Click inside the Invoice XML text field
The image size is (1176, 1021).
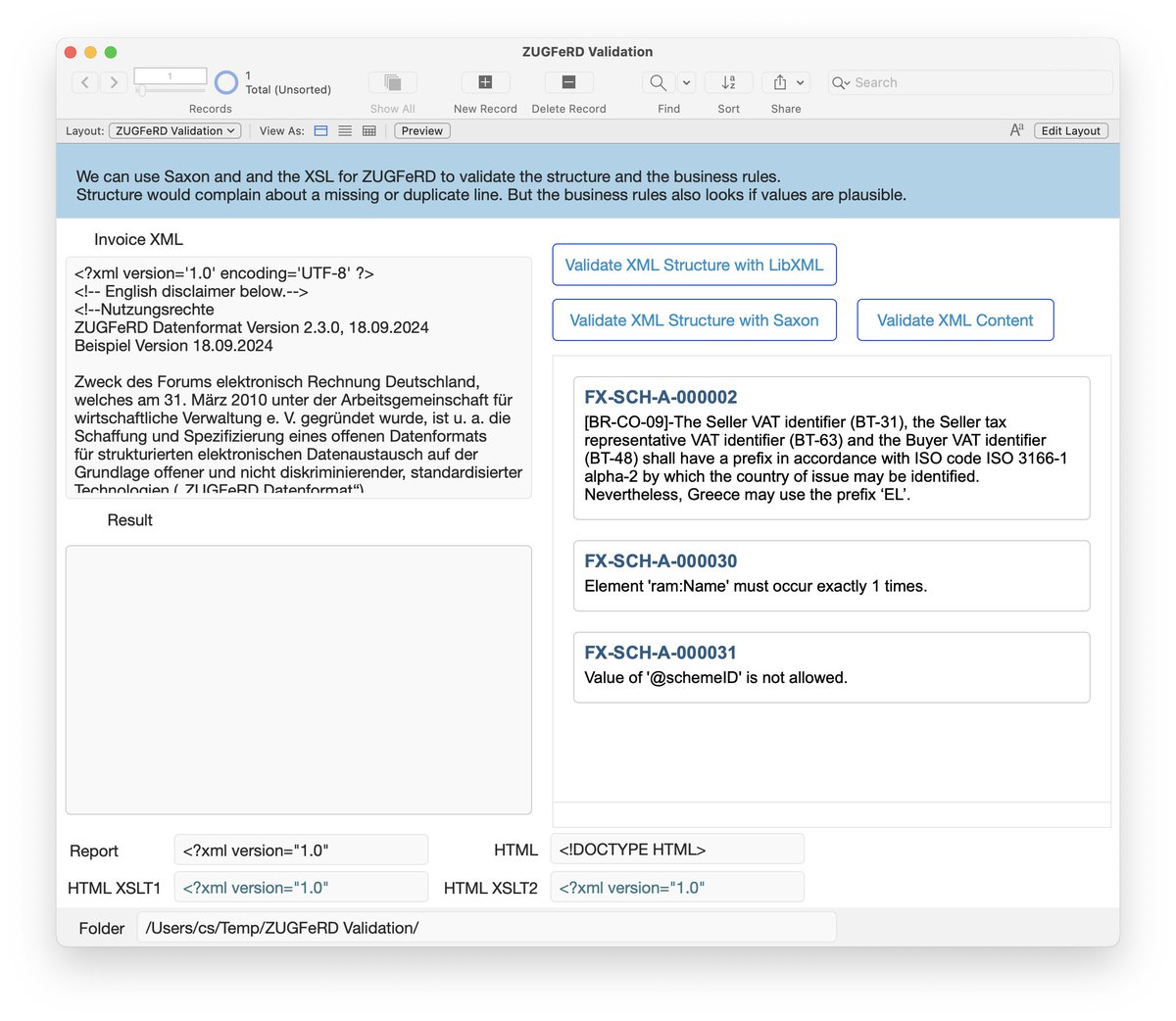299,378
